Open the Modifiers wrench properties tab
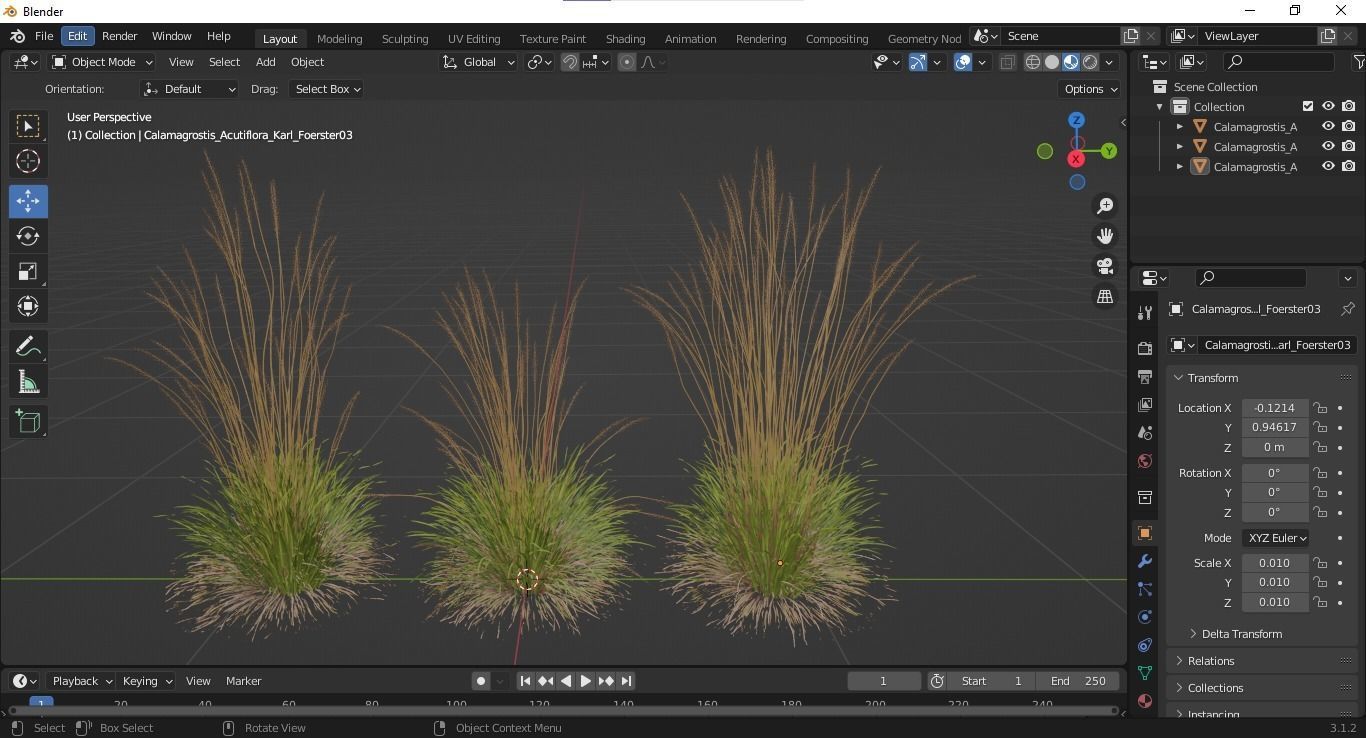The image size is (1366, 738). pos(1145,561)
